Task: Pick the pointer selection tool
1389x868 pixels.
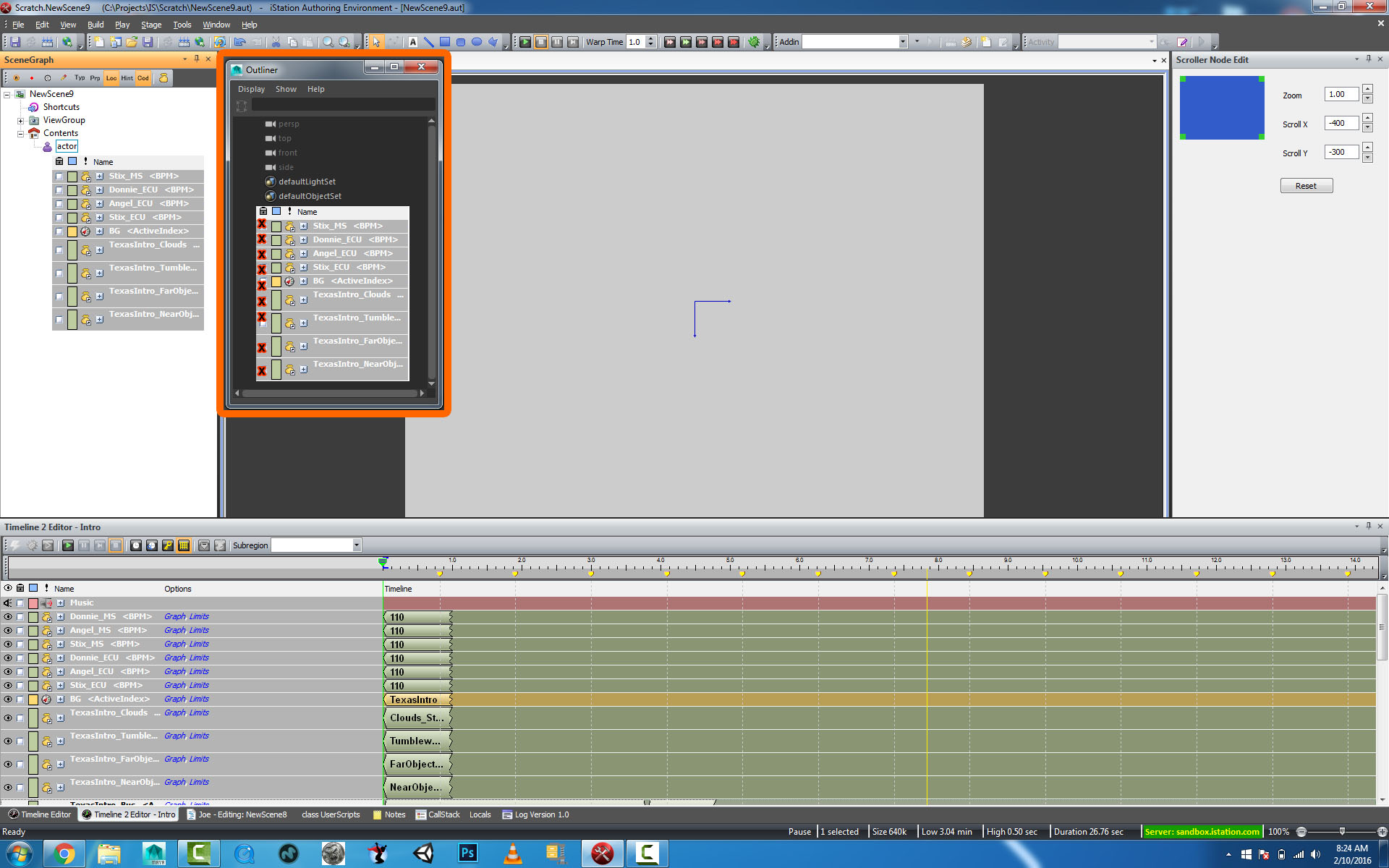Action: click(x=376, y=42)
